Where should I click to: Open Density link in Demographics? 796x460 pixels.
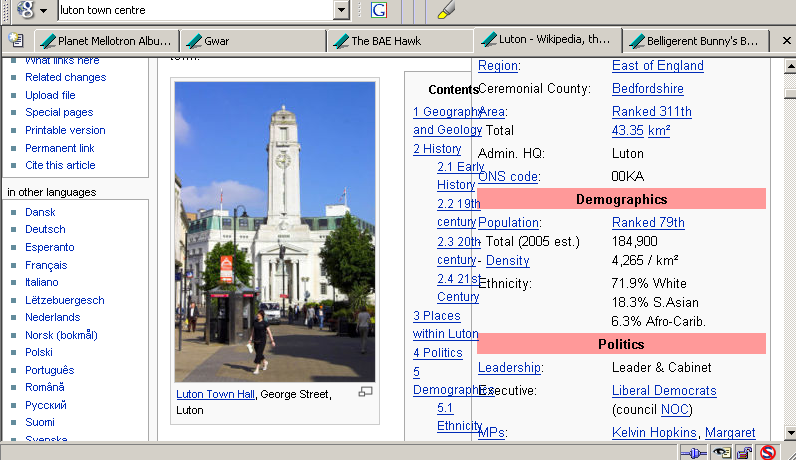(x=508, y=260)
